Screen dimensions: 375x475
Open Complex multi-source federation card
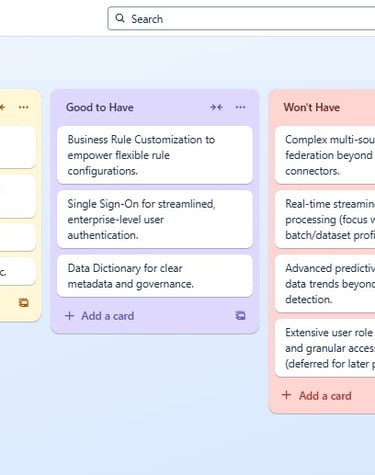325,155
